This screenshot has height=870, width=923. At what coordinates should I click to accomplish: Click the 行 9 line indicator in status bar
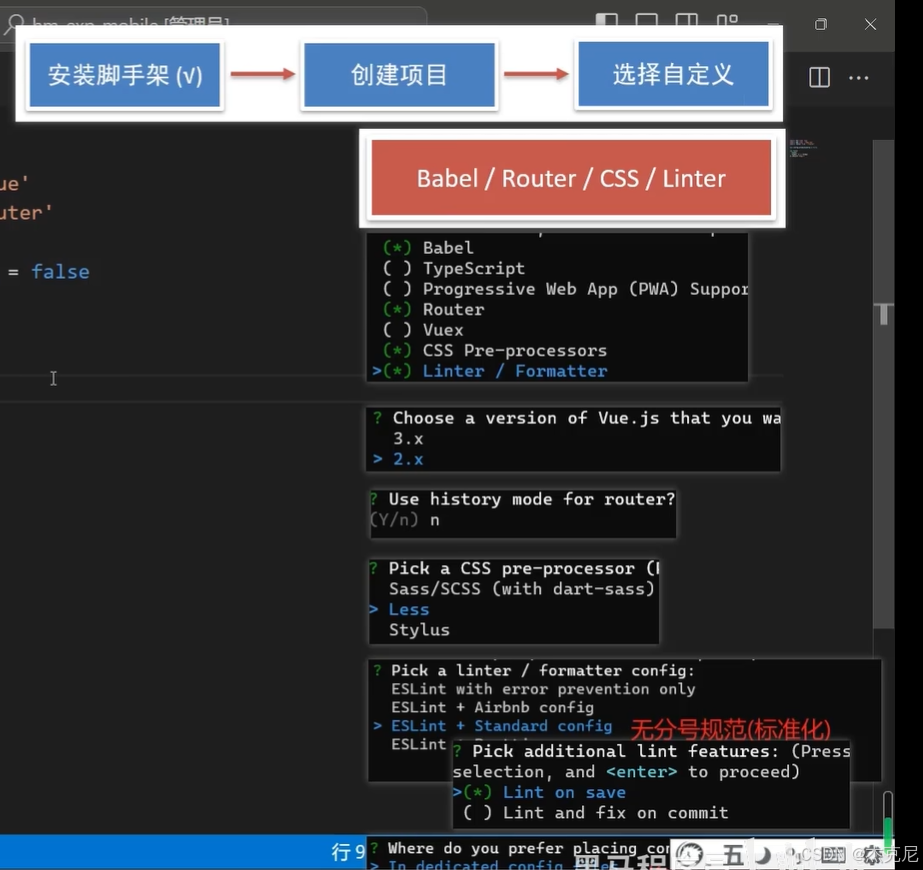click(348, 852)
